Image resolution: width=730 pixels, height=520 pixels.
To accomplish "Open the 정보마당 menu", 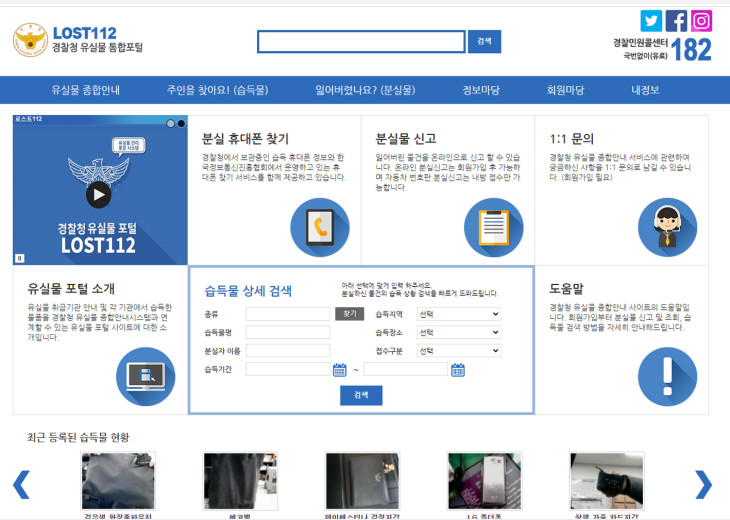I will 481,90.
